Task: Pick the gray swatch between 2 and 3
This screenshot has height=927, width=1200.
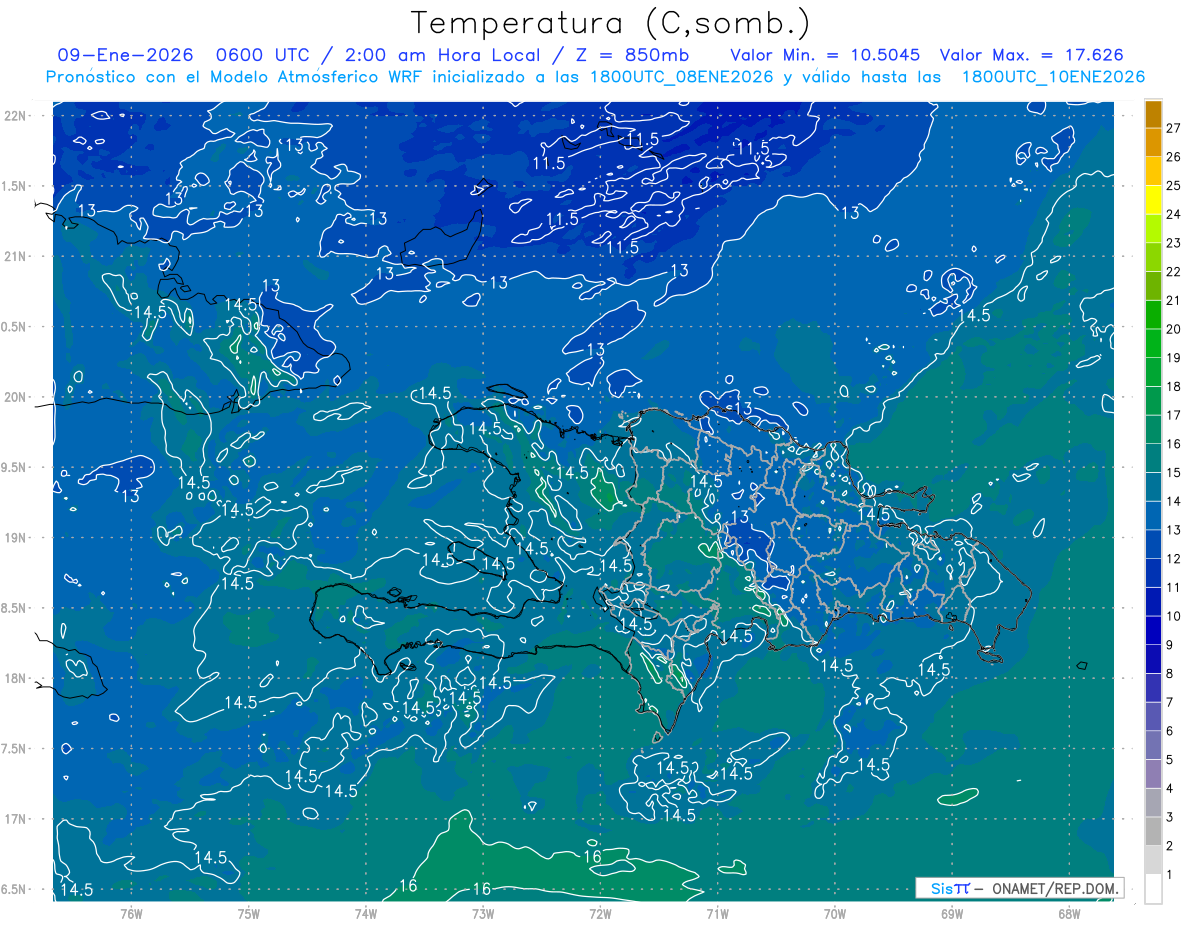Action: tap(1153, 832)
